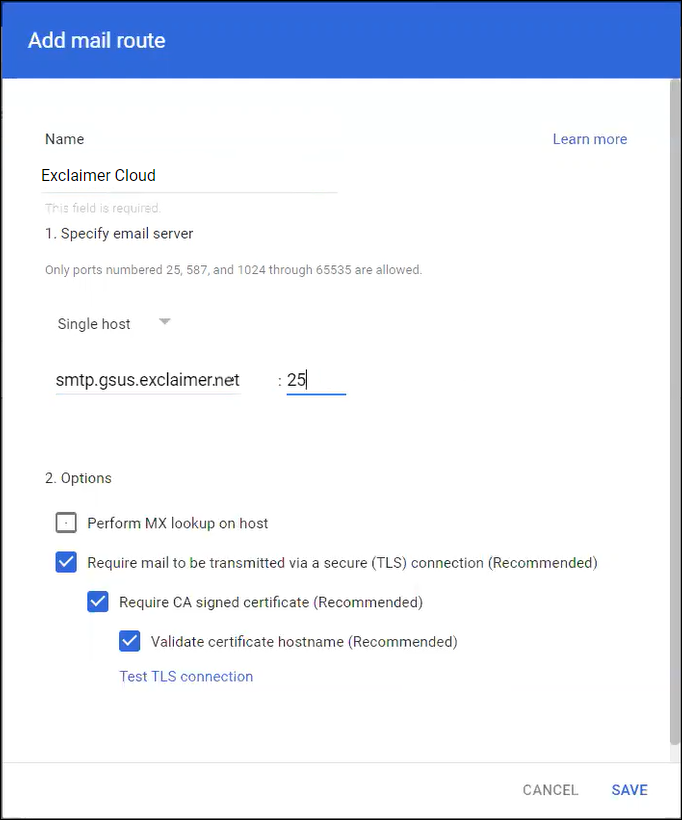This screenshot has height=820, width=682.
Task: Uncheck Require mail transmitted via TLS
Action: [x=66, y=562]
